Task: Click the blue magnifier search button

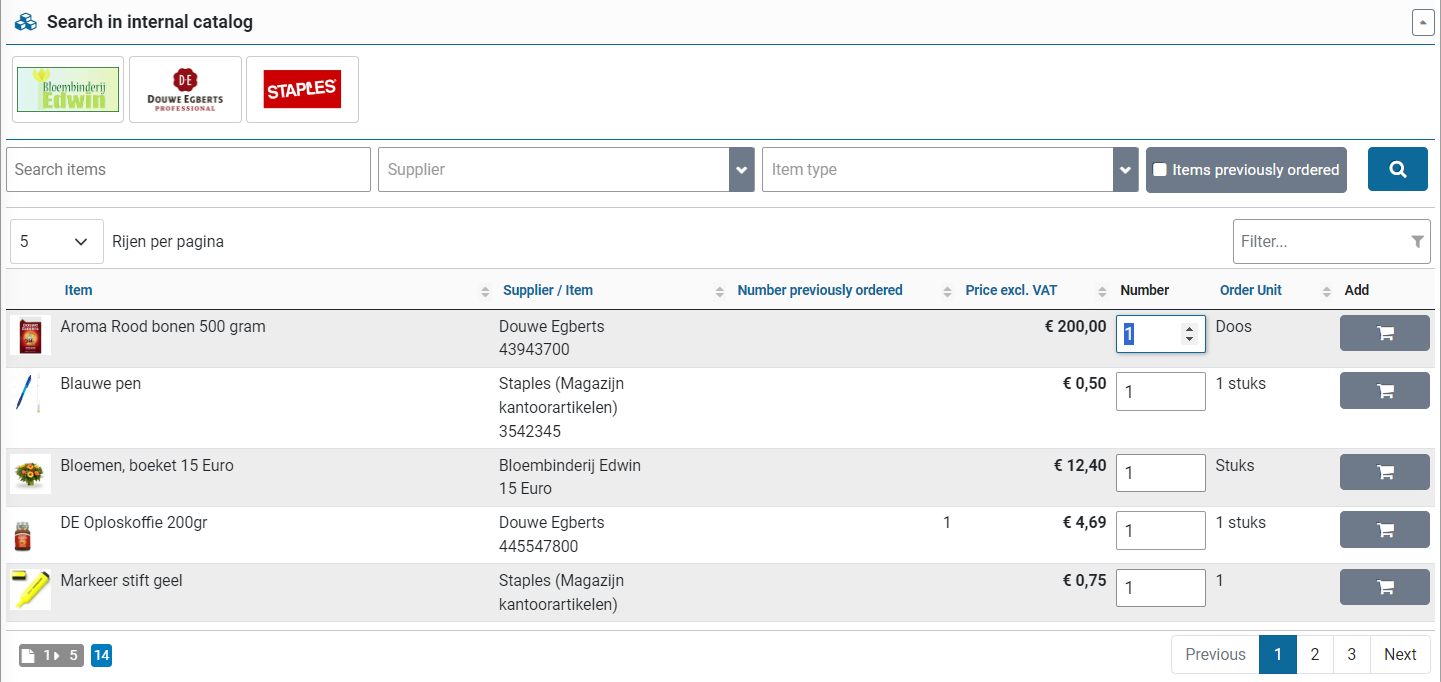Action: coord(1397,169)
